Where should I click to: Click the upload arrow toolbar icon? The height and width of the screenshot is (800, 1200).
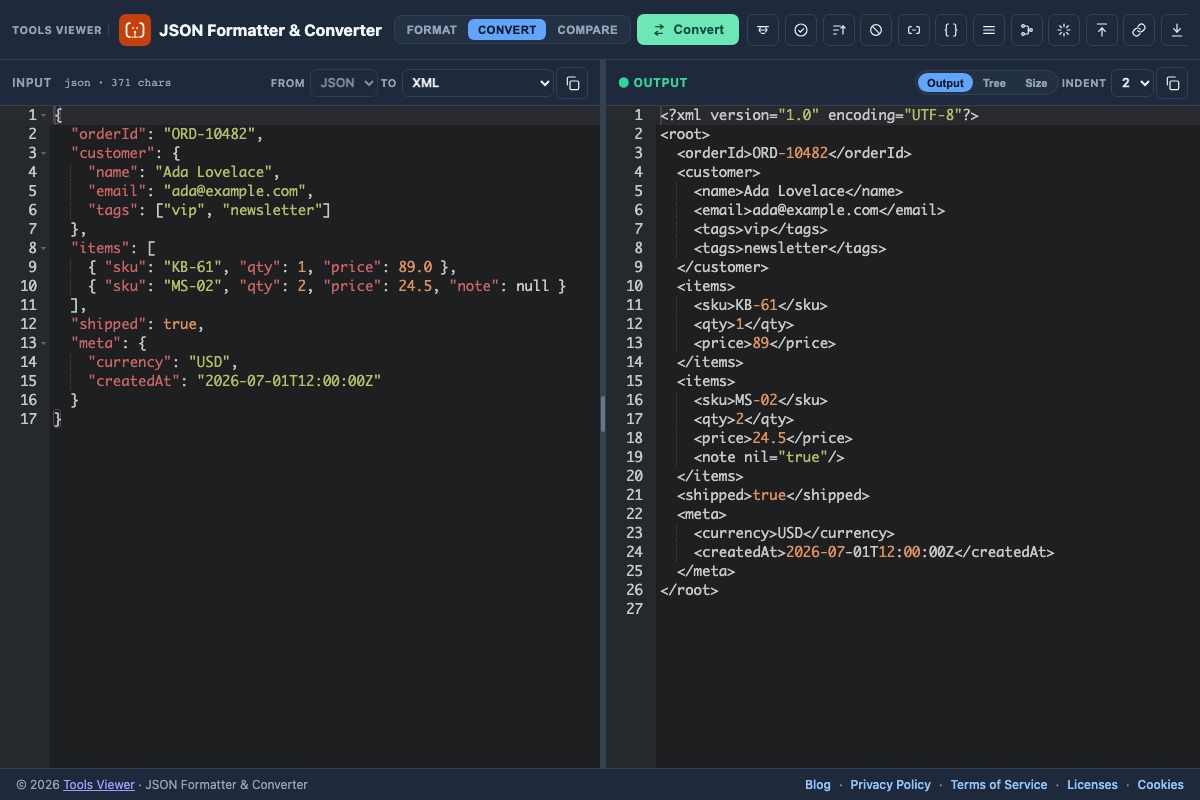click(x=1101, y=30)
